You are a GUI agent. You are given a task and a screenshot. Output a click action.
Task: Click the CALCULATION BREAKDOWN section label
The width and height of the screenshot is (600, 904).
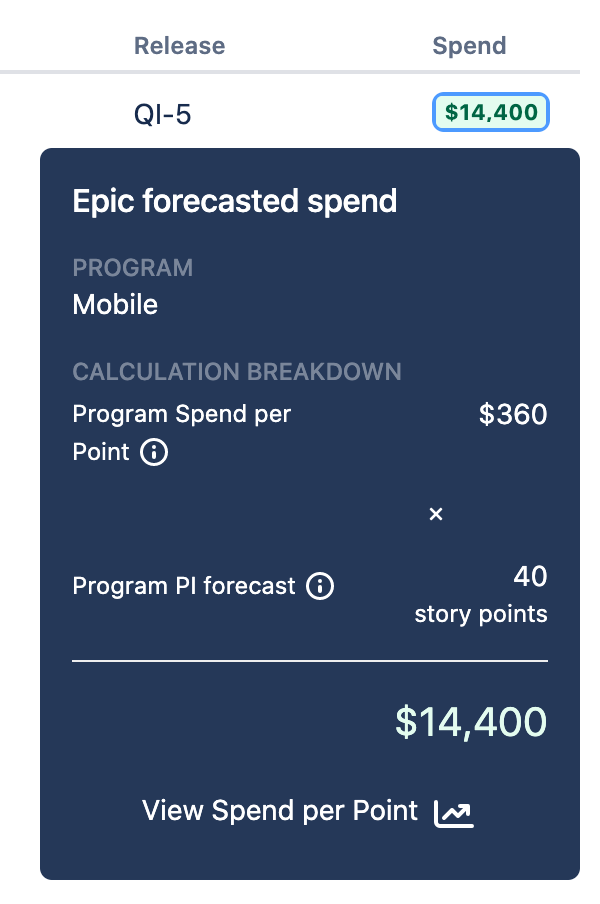[236, 372]
